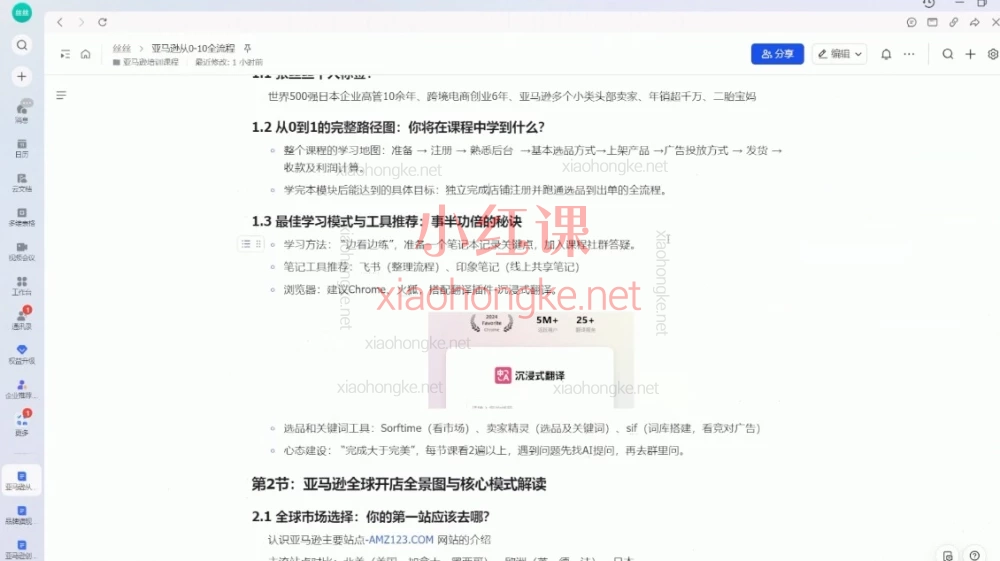Go to the docs home icon
The width and height of the screenshot is (1000, 561).
pyautogui.click(x=85, y=54)
